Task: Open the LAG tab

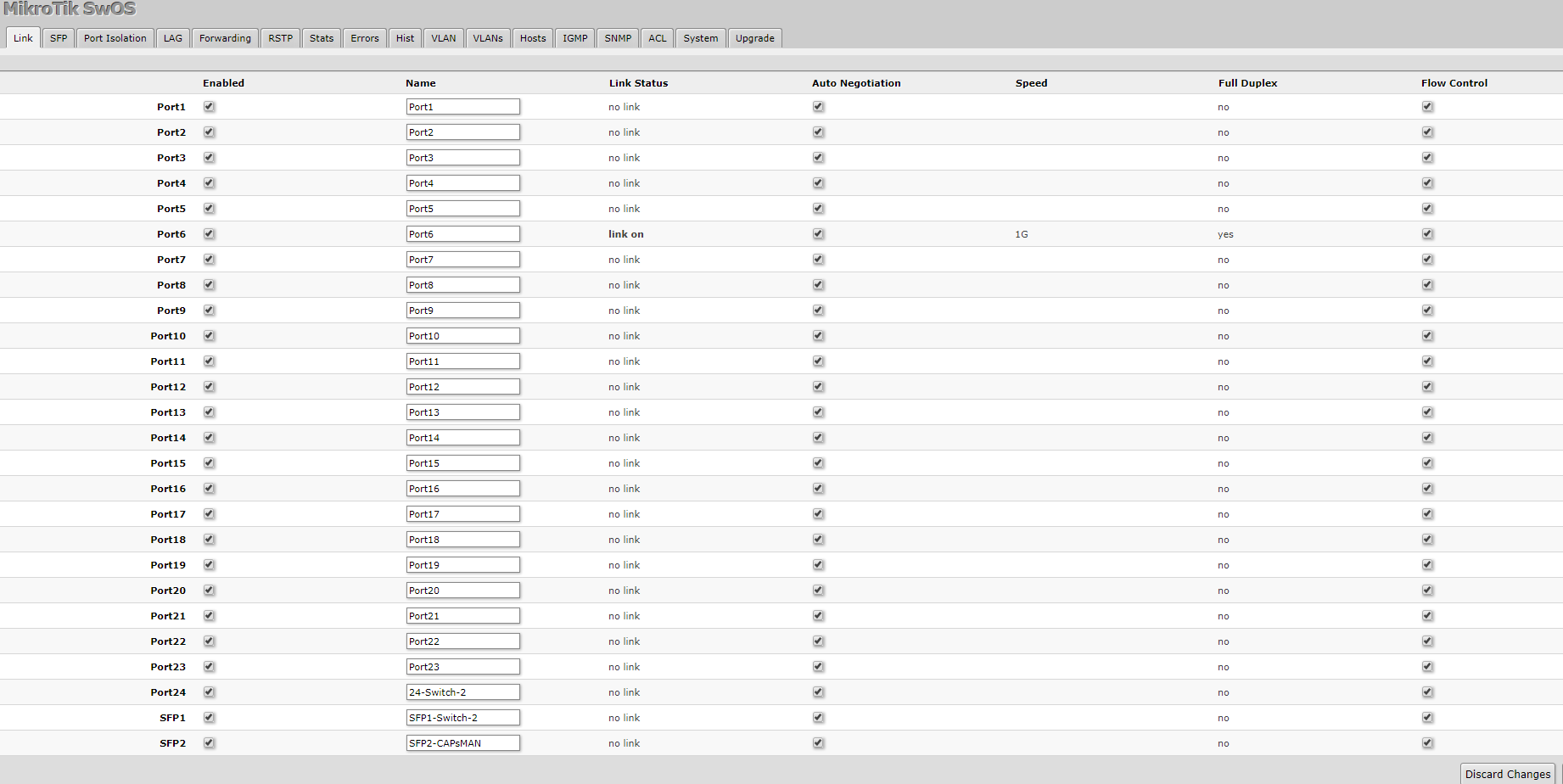Action: 173,38
